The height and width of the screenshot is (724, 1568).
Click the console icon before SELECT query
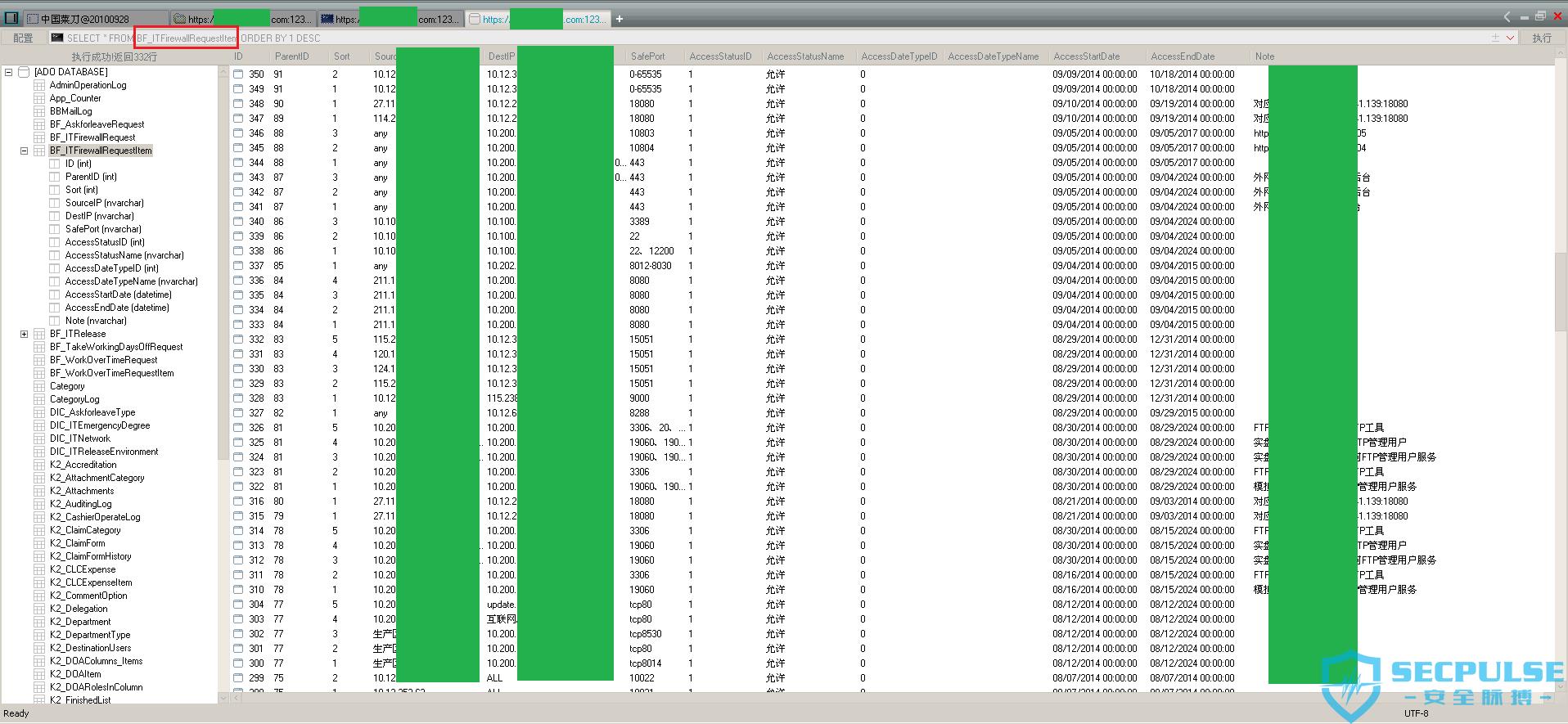56,38
